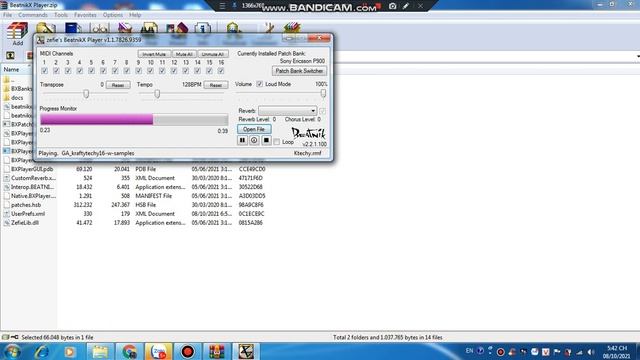The height and width of the screenshot is (360, 640).
Task: Open Windows Explorer folder on taskbar
Action: [100, 351]
